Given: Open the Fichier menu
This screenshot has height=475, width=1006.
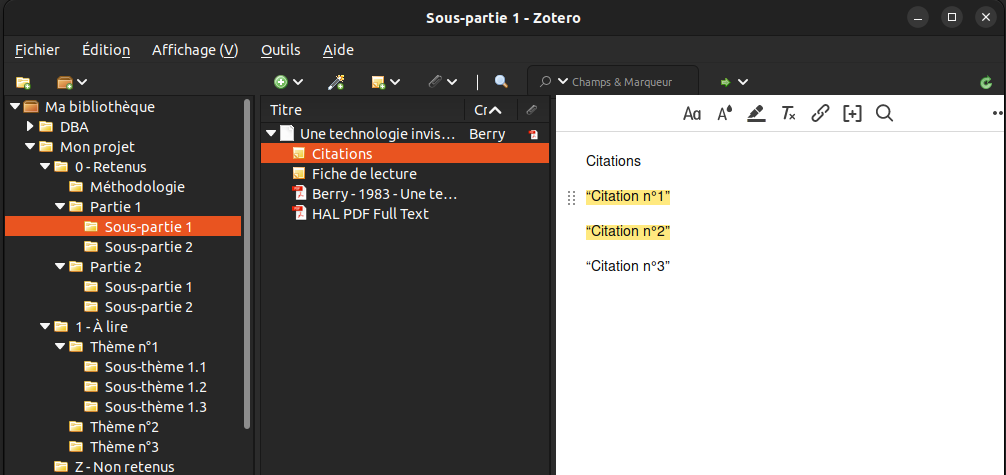Looking at the screenshot, I should coord(37,50).
